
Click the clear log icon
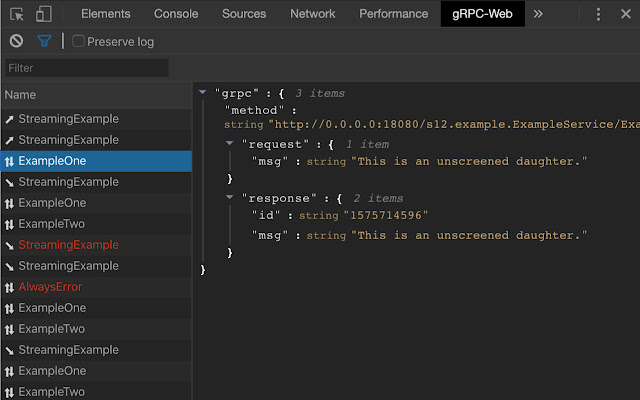(x=16, y=41)
